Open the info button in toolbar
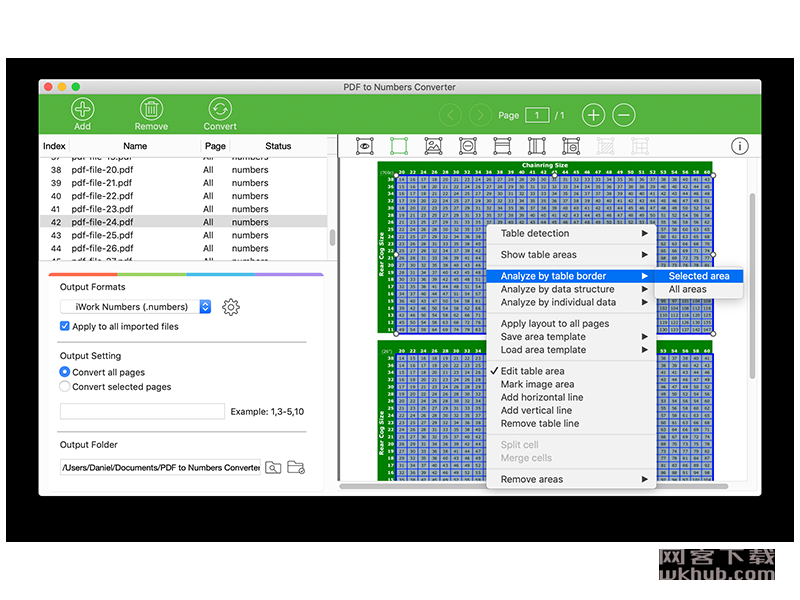Image resolution: width=800 pixels, height=600 pixels. coord(740,146)
